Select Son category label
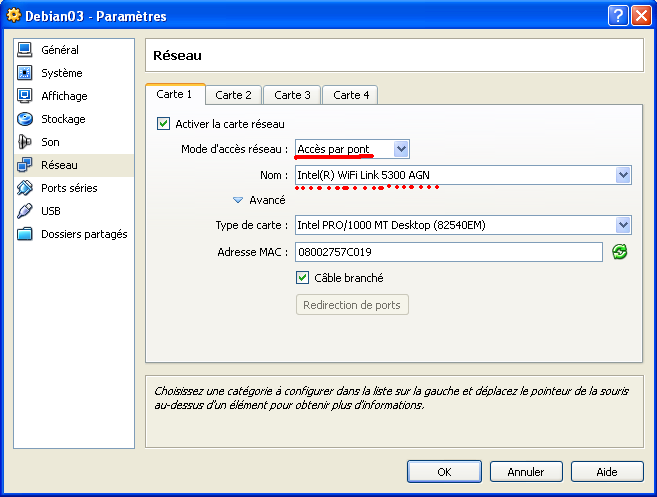Image resolution: width=657 pixels, height=497 pixels. point(50,142)
